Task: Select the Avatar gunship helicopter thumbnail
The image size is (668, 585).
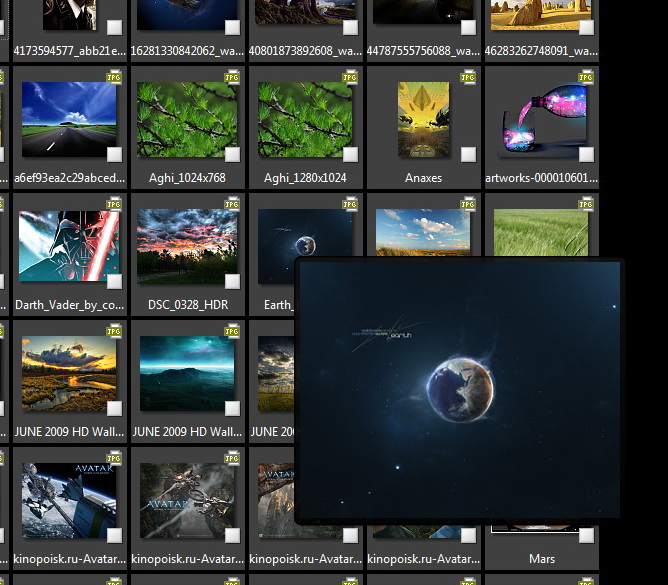Action: (x=187, y=500)
